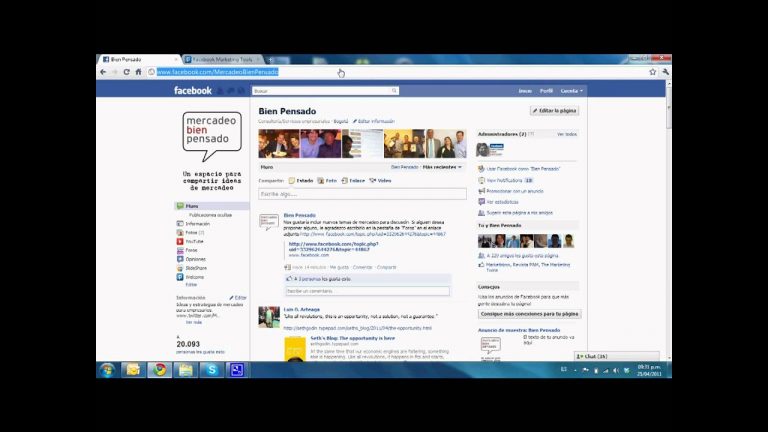The height and width of the screenshot is (432, 768).
Task: Click 'Anuncio de muestra: Bien Pensado' link
Action: point(519,330)
